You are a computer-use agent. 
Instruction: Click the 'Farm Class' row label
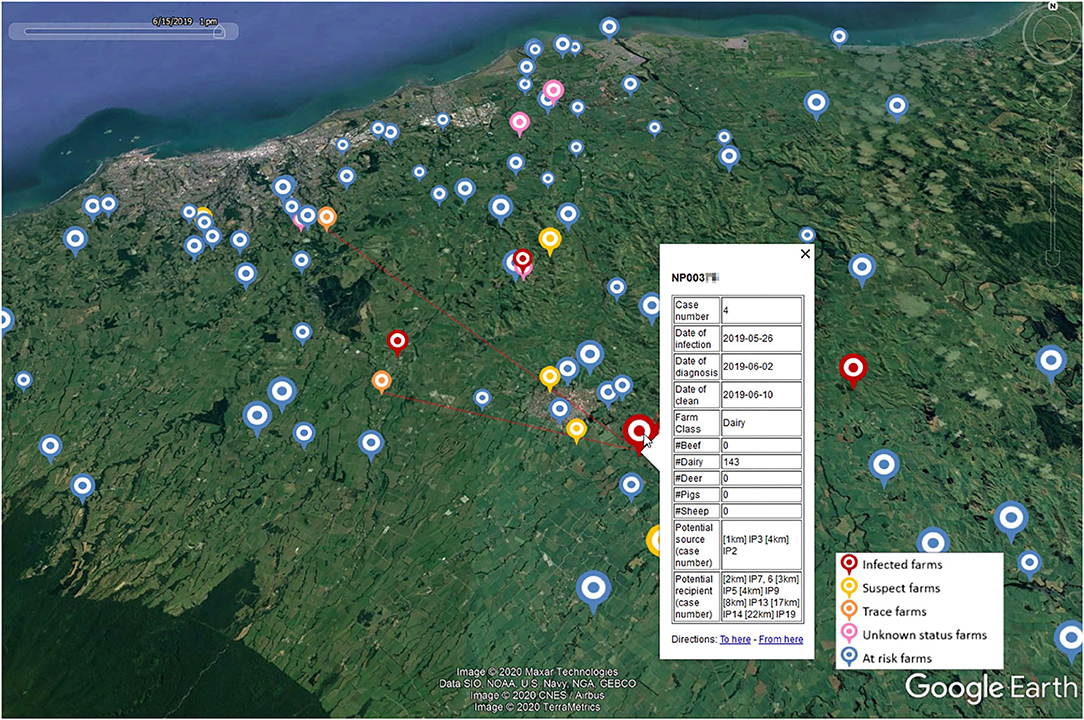click(696, 423)
